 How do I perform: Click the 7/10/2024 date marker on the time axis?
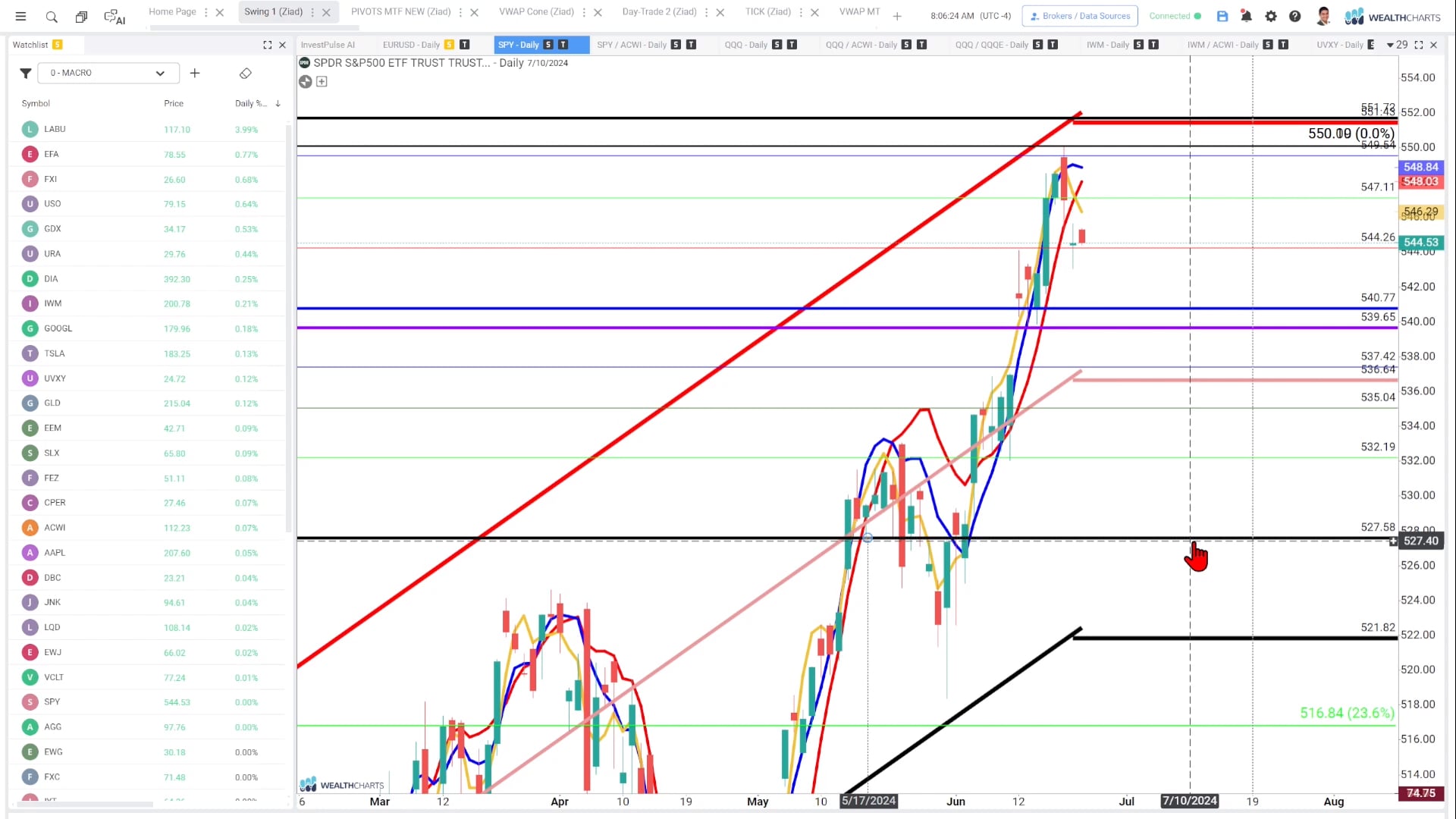coord(1190,801)
